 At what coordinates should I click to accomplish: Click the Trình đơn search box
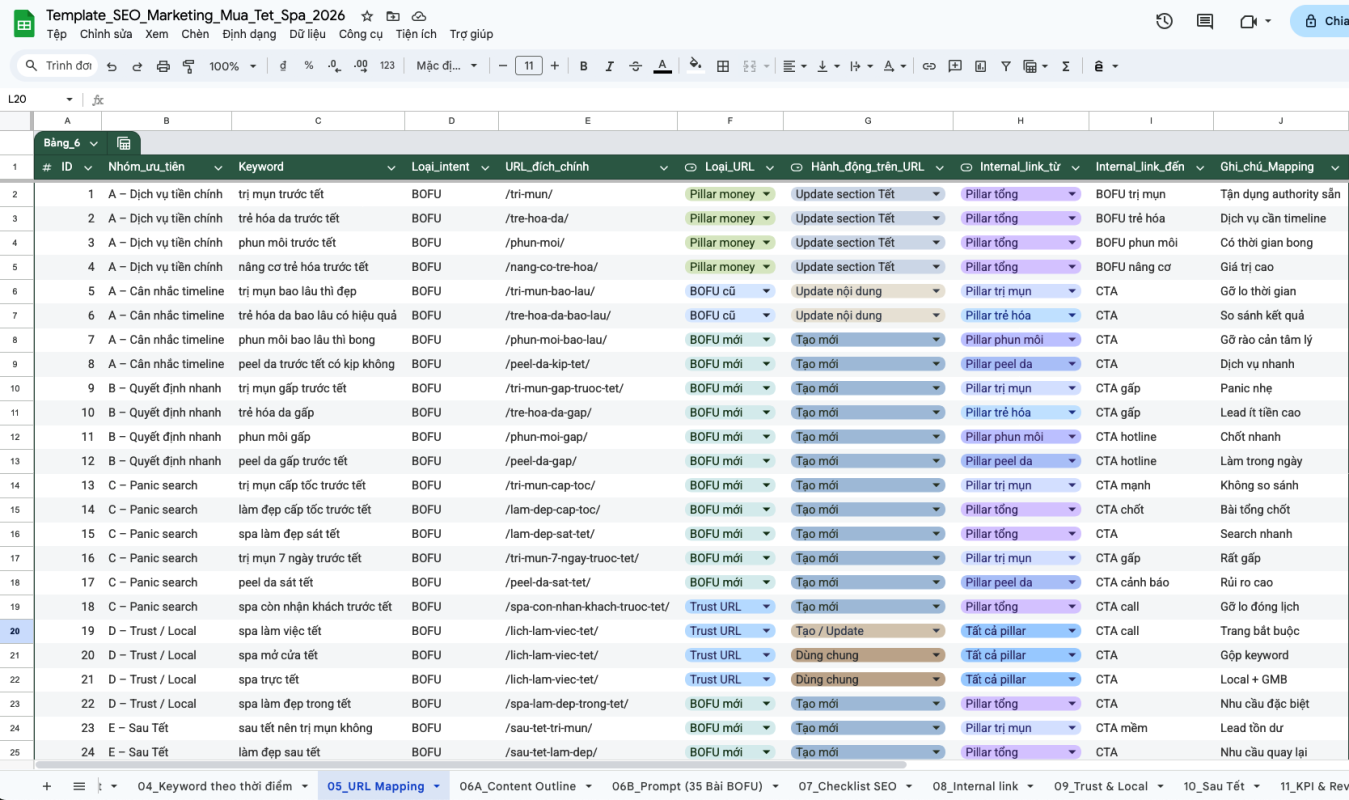[x=56, y=66]
